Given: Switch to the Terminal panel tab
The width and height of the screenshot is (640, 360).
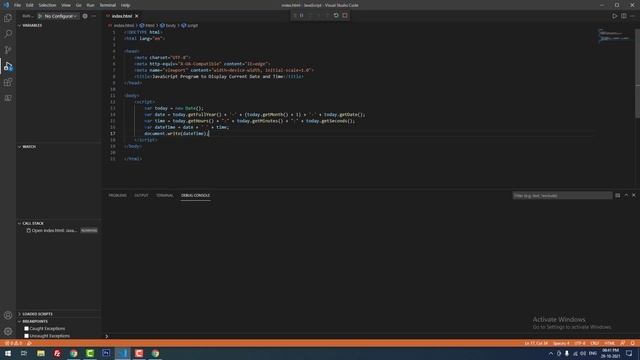Looking at the screenshot, I should pos(164,196).
